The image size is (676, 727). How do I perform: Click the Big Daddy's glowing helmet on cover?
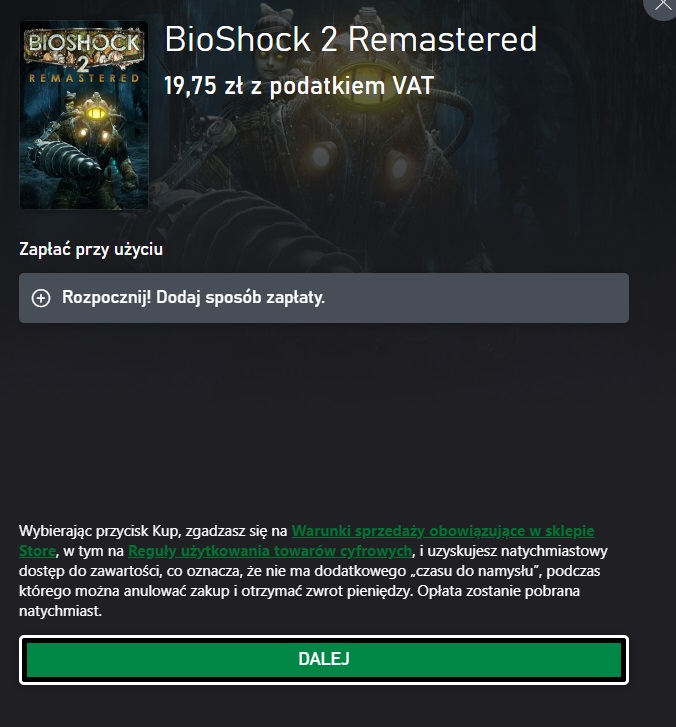(x=96, y=112)
